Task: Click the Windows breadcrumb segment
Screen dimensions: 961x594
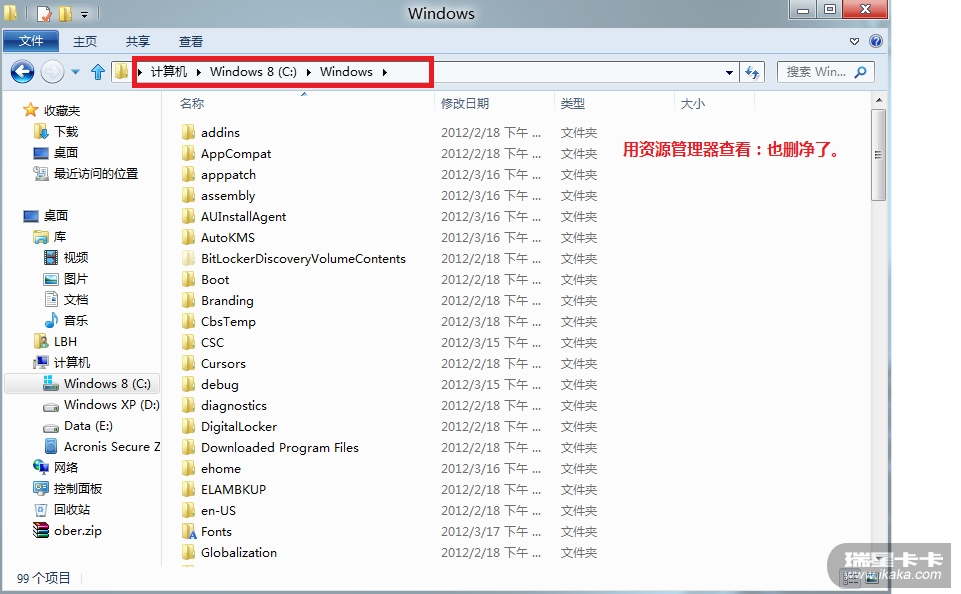Action: click(x=346, y=72)
